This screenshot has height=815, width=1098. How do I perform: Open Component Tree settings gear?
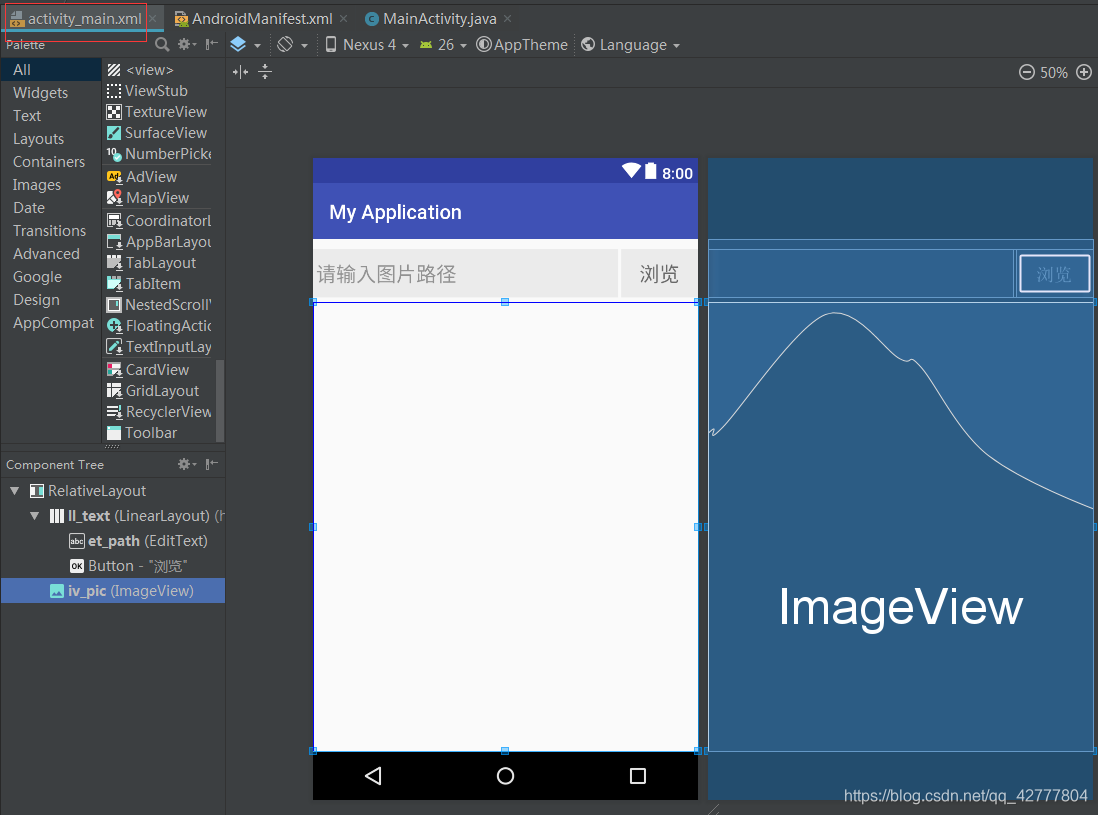tap(186, 464)
